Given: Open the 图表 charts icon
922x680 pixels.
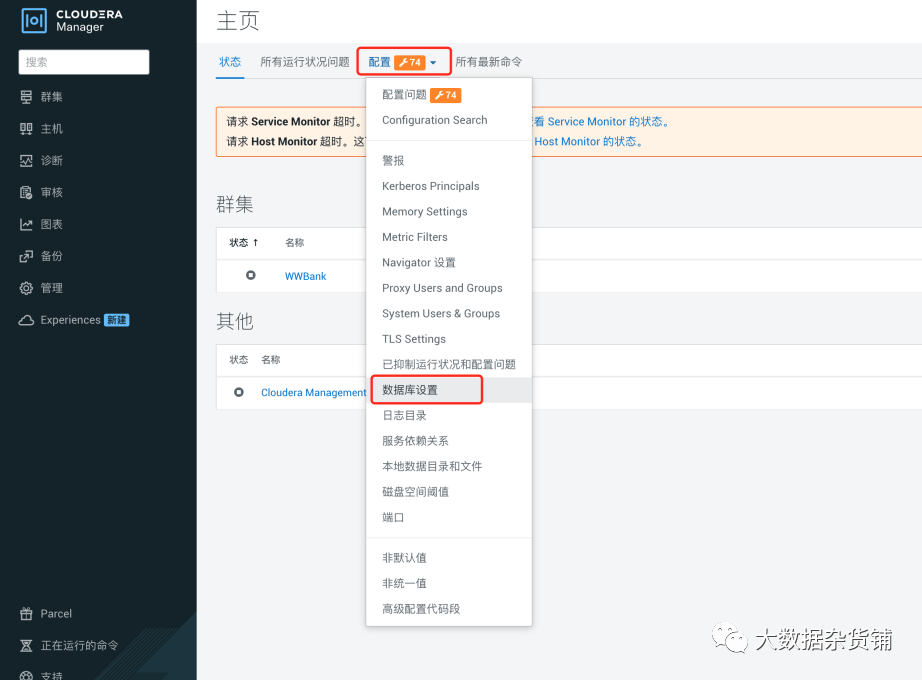Looking at the screenshot, I should click(26, 224).
